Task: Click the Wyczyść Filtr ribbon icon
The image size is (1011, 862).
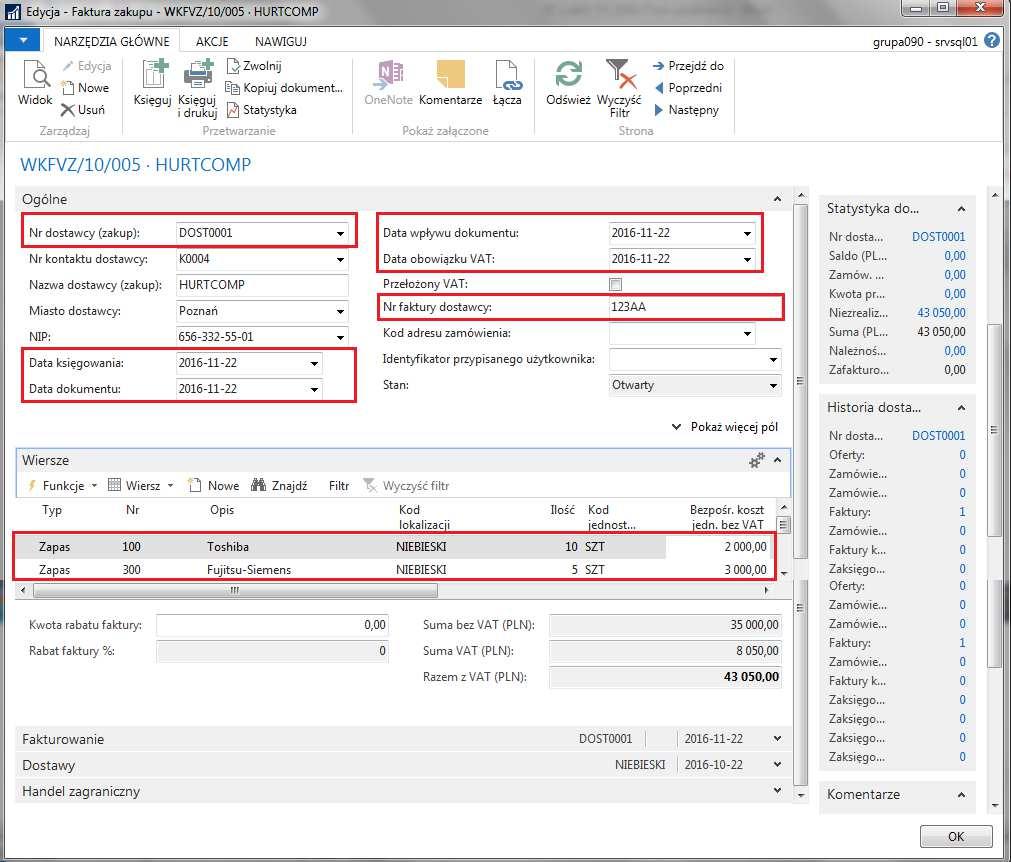Action: [x=620, y=74]
